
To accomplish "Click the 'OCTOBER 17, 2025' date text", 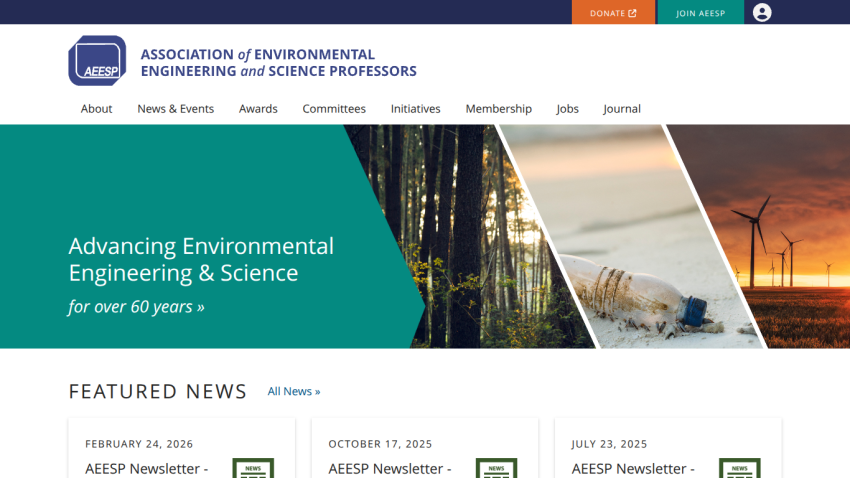I will 380,444.
